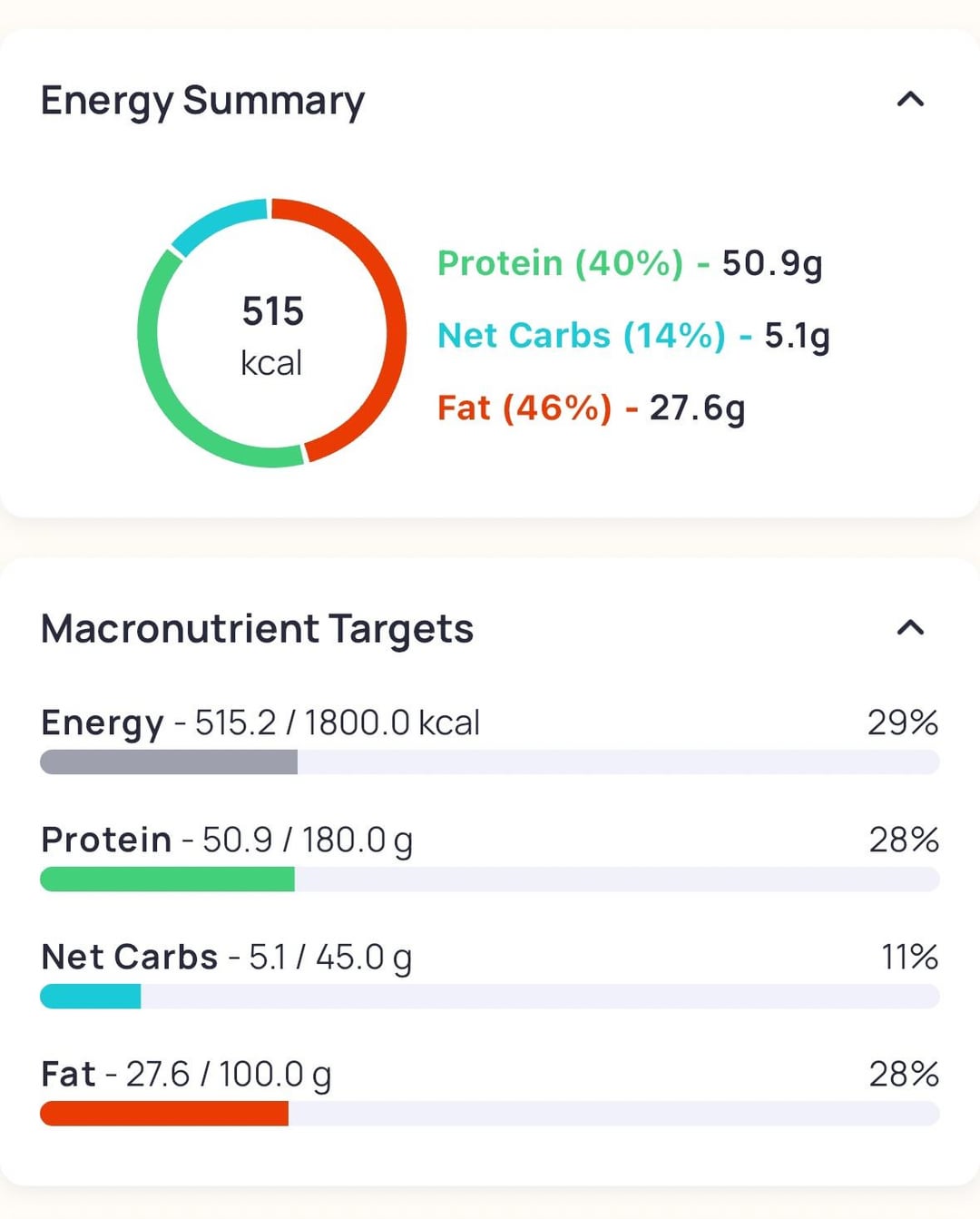Select the blue net carbs donut segment
The image size is (980, 1219).
pos(216,223)
